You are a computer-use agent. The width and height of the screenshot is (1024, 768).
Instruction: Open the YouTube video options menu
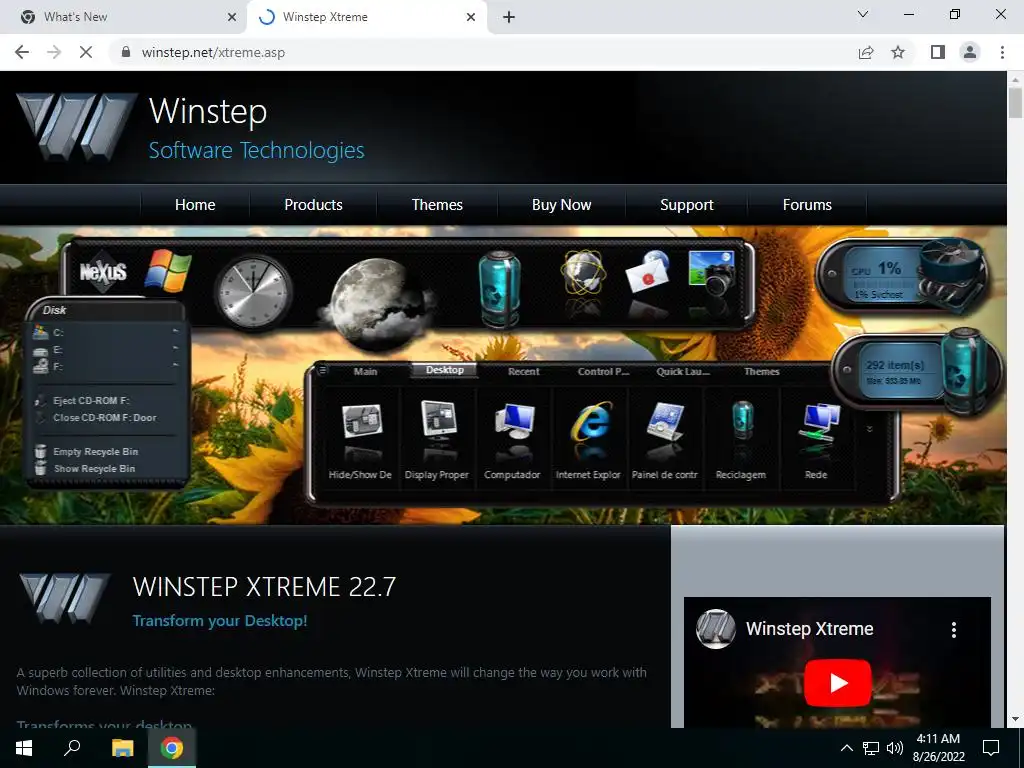[x=954, y=630]
